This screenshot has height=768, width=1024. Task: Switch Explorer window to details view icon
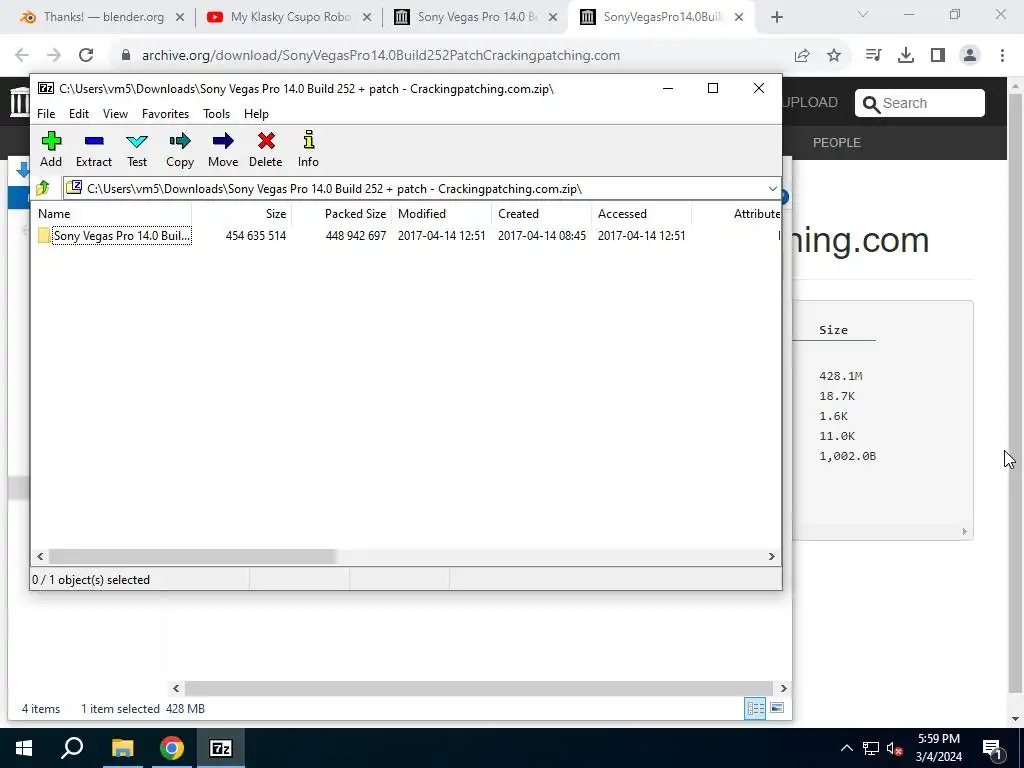click(x=756, y=708)
